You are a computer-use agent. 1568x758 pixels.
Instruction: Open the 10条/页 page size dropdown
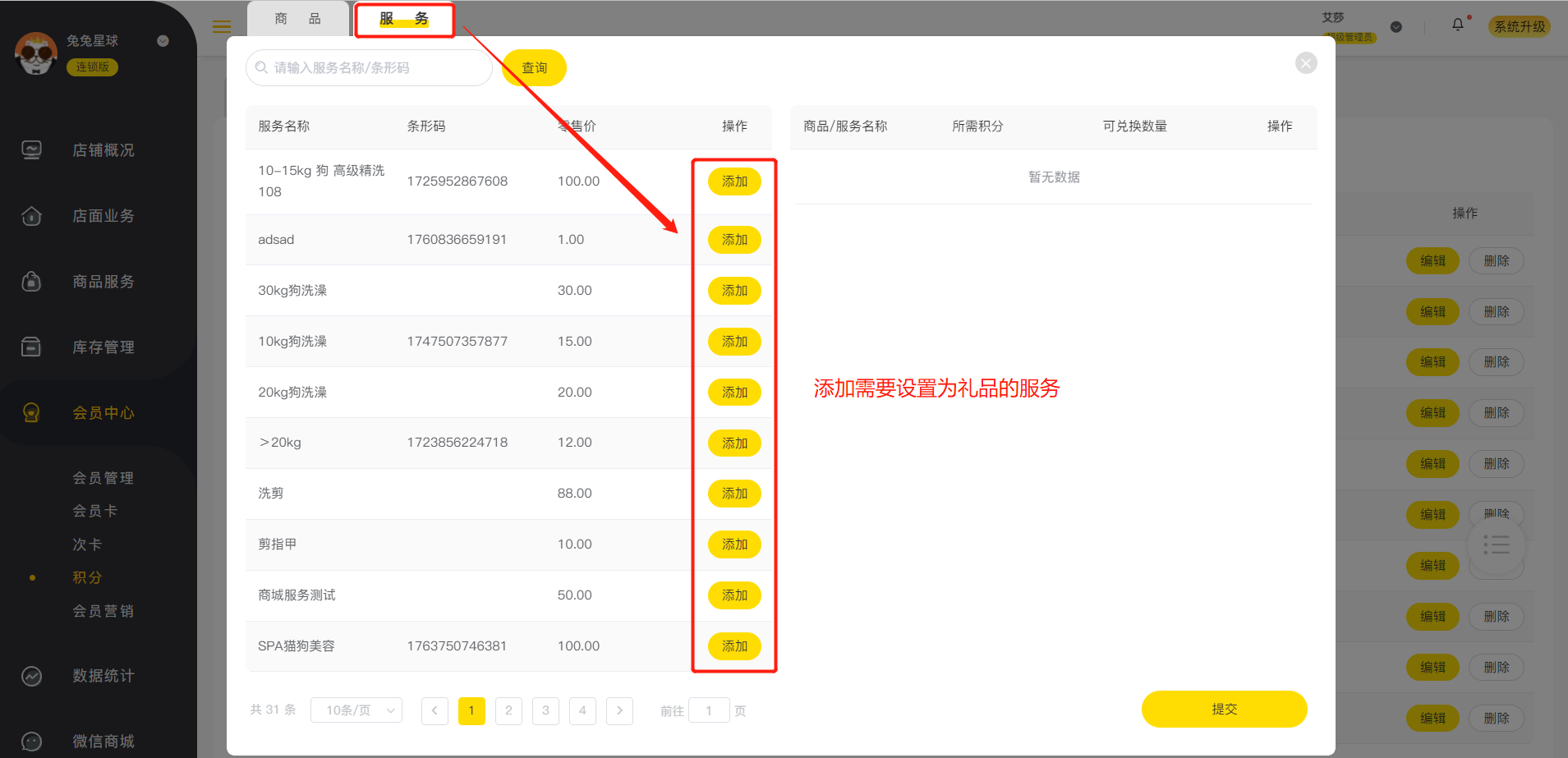coord(356,710)
